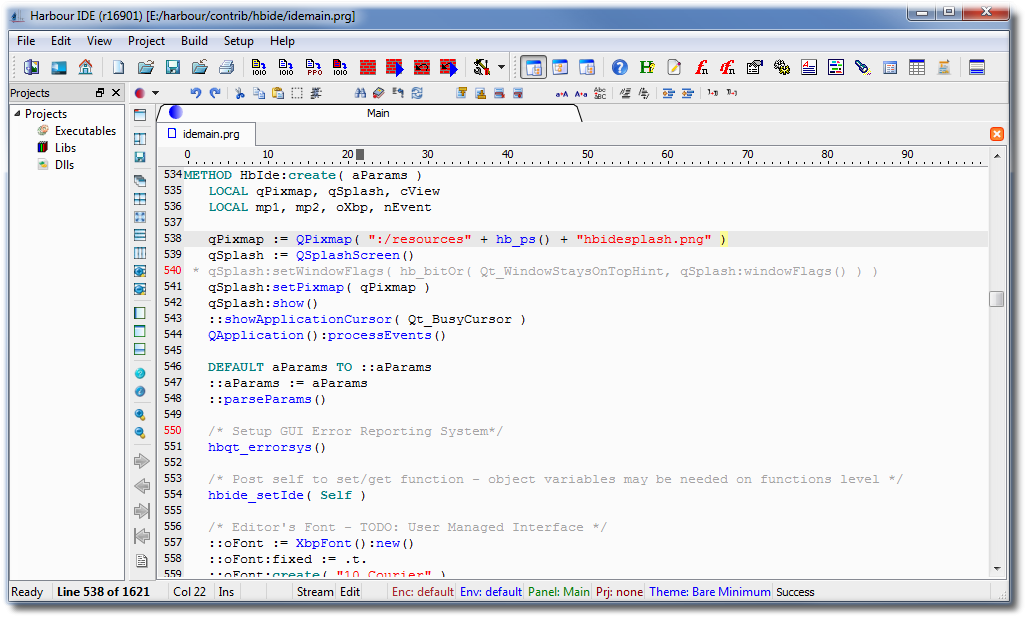The width and height of the screenshot is (1030, 619).
Task: Open the tools icon dropdown arrow
Action: coord(501,68)
